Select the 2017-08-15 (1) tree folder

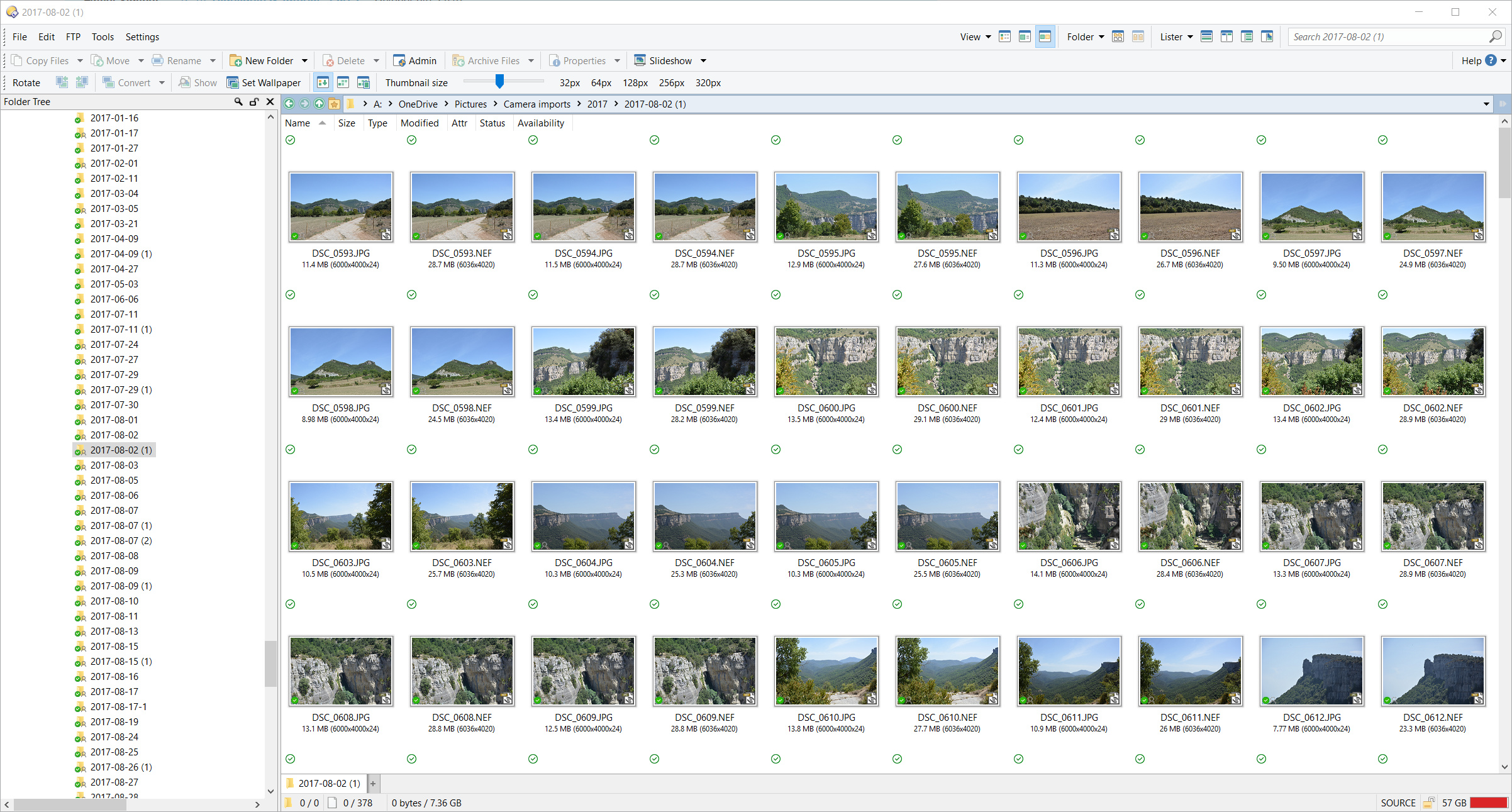pyautogui.click(x=121, y=662)
